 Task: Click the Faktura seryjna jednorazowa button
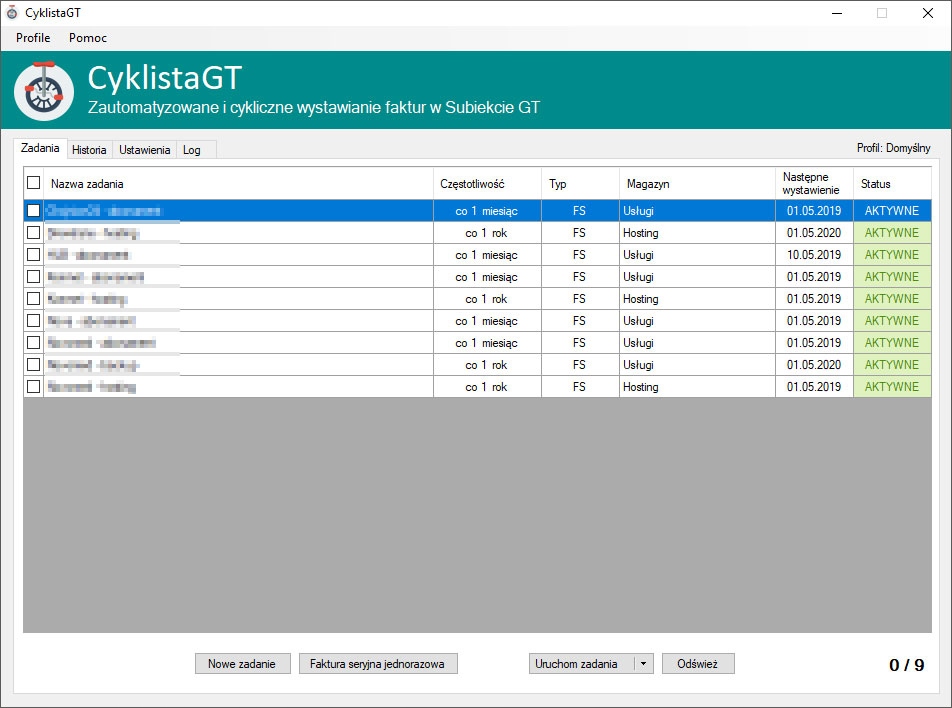click(x=378, y=664)
